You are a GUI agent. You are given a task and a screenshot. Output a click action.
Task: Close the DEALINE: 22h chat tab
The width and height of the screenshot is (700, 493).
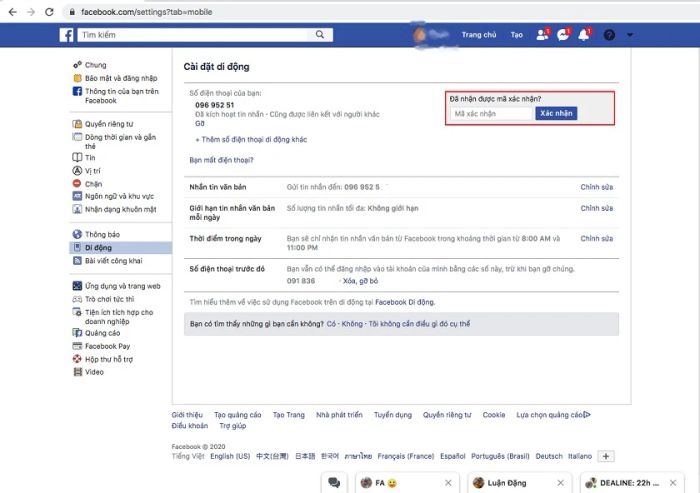(x=673, y=483)
